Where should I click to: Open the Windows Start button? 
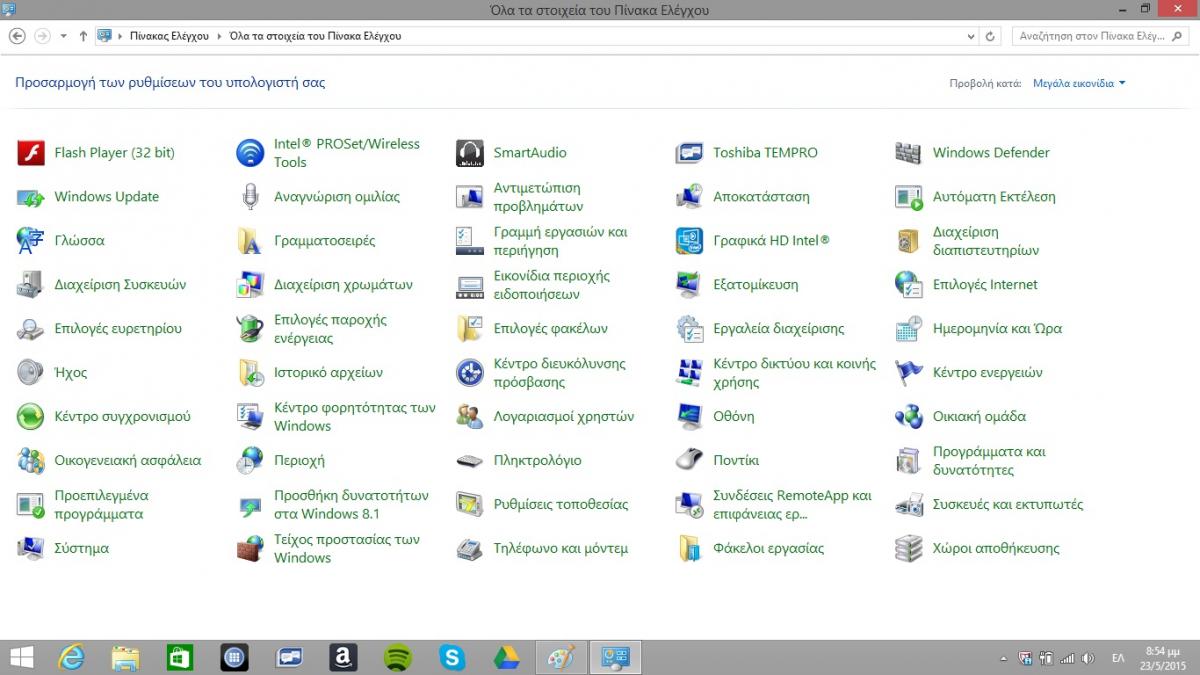20,657
